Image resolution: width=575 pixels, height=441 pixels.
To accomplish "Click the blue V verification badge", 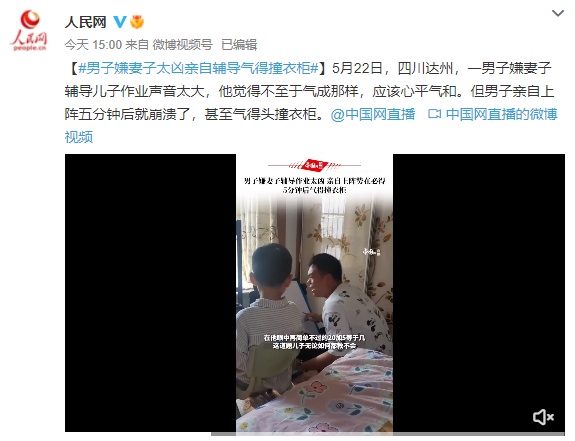I will tap(120, 22).
